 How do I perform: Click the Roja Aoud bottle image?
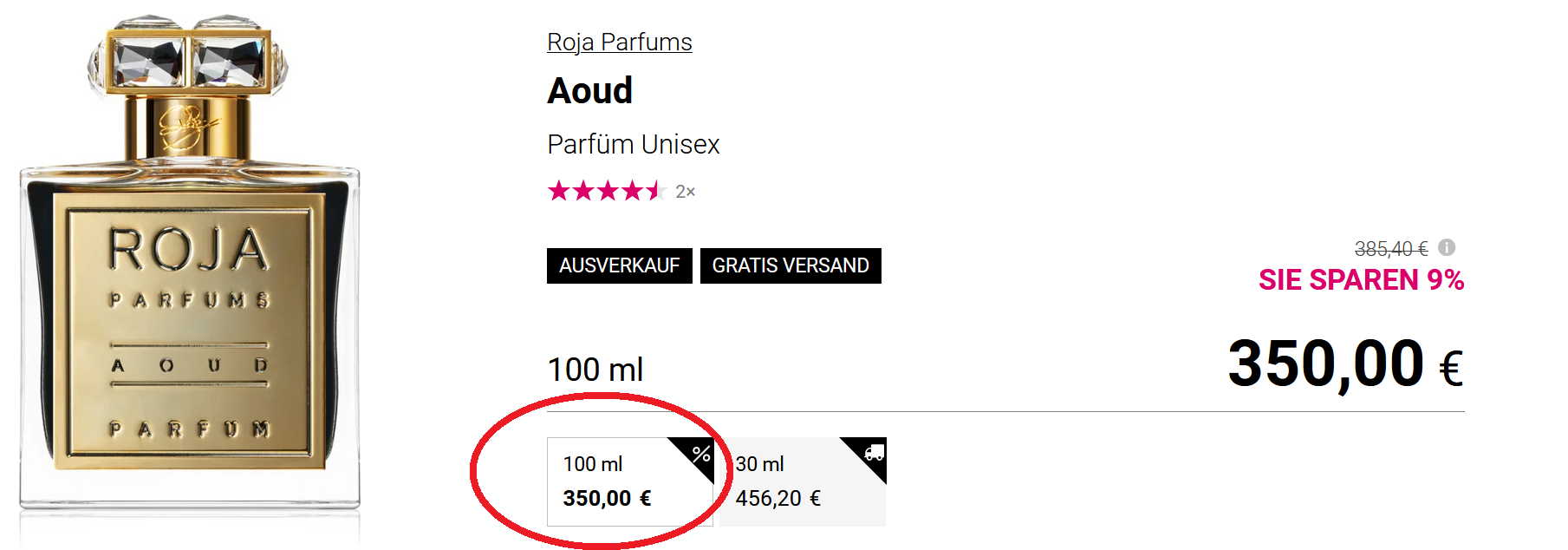[x=189, y=330]
